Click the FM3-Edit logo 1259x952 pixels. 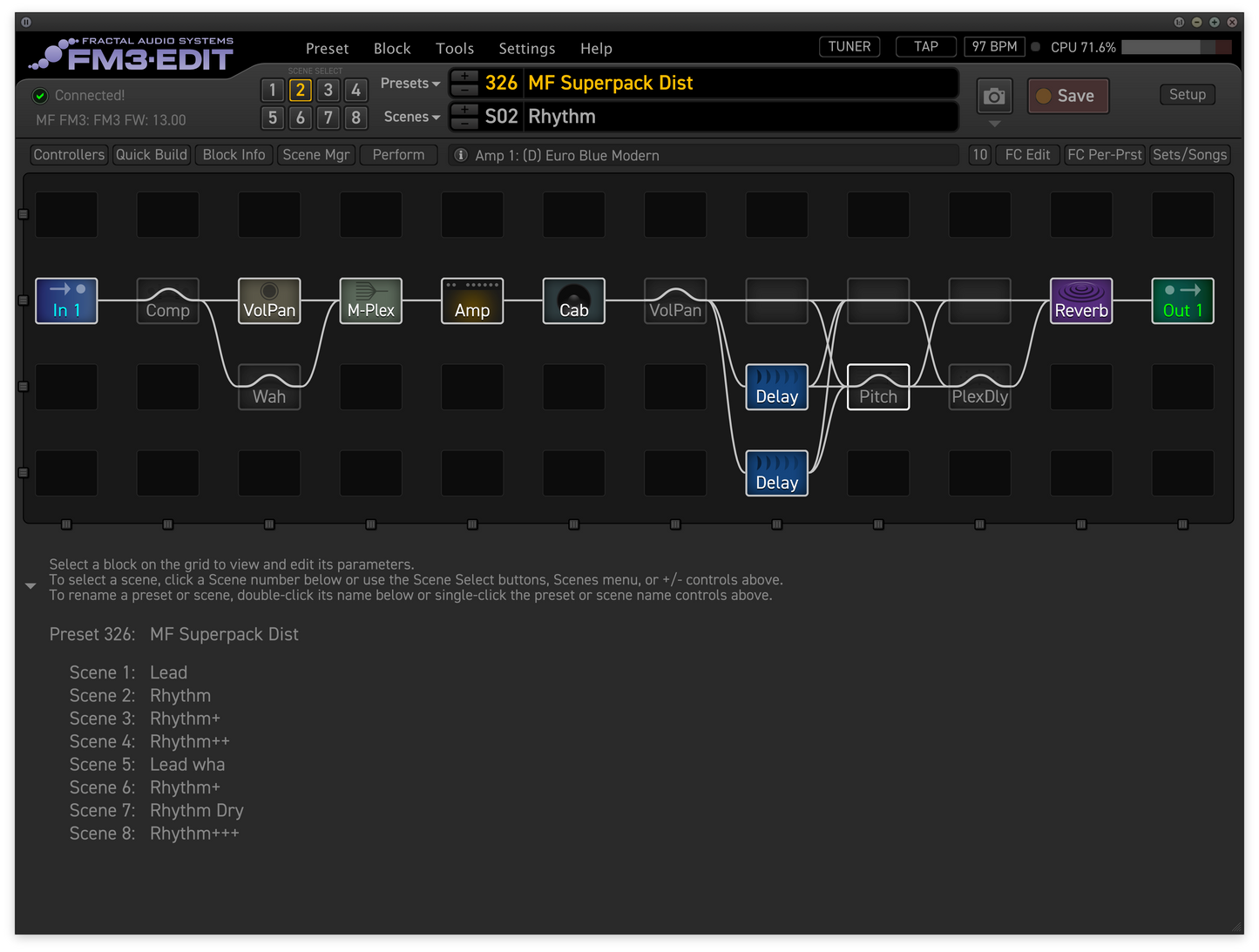(132, 54)
